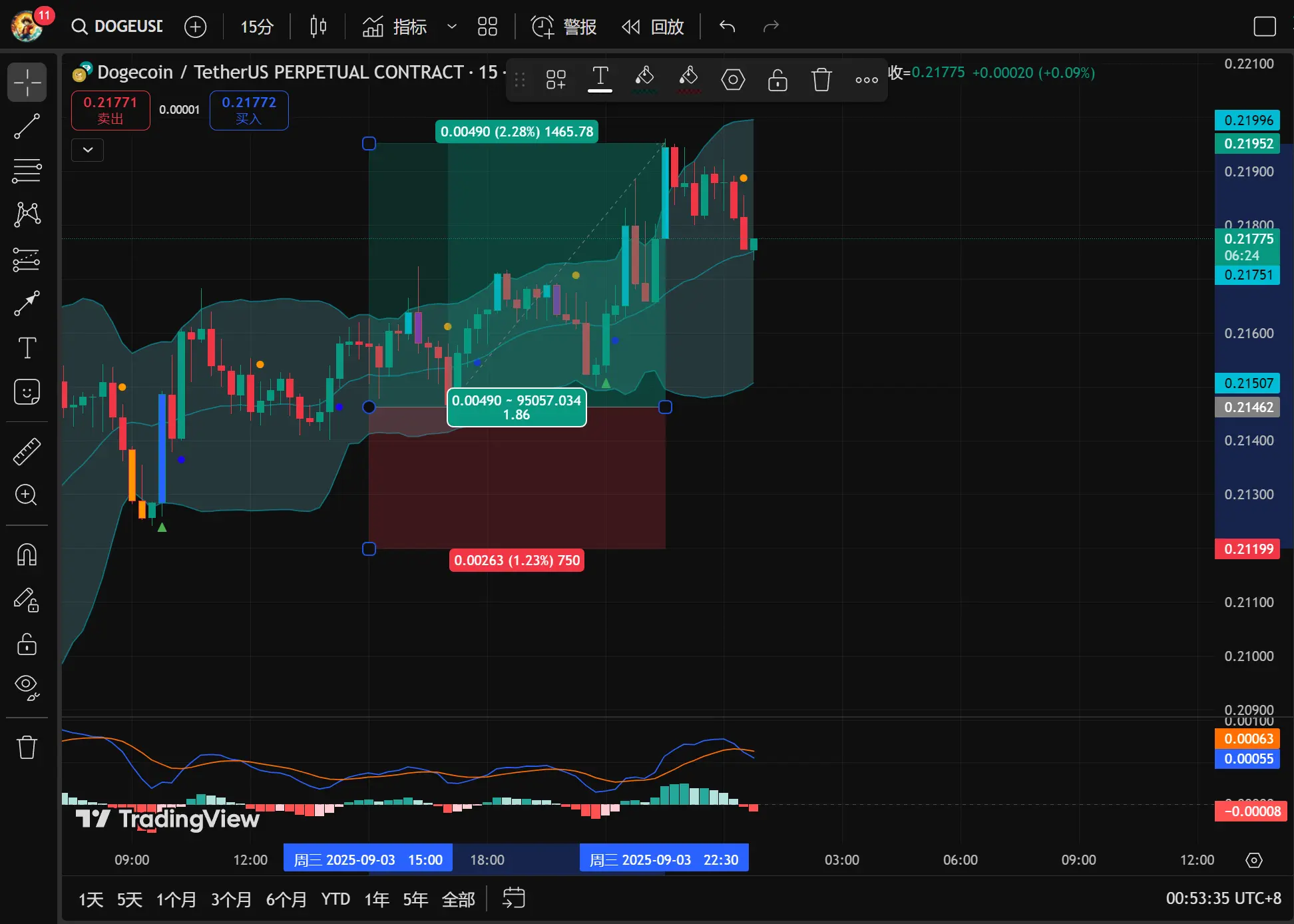Select the profit target corner handle
The width and height of the screenshot is (1294, 924).
point(369,143)
